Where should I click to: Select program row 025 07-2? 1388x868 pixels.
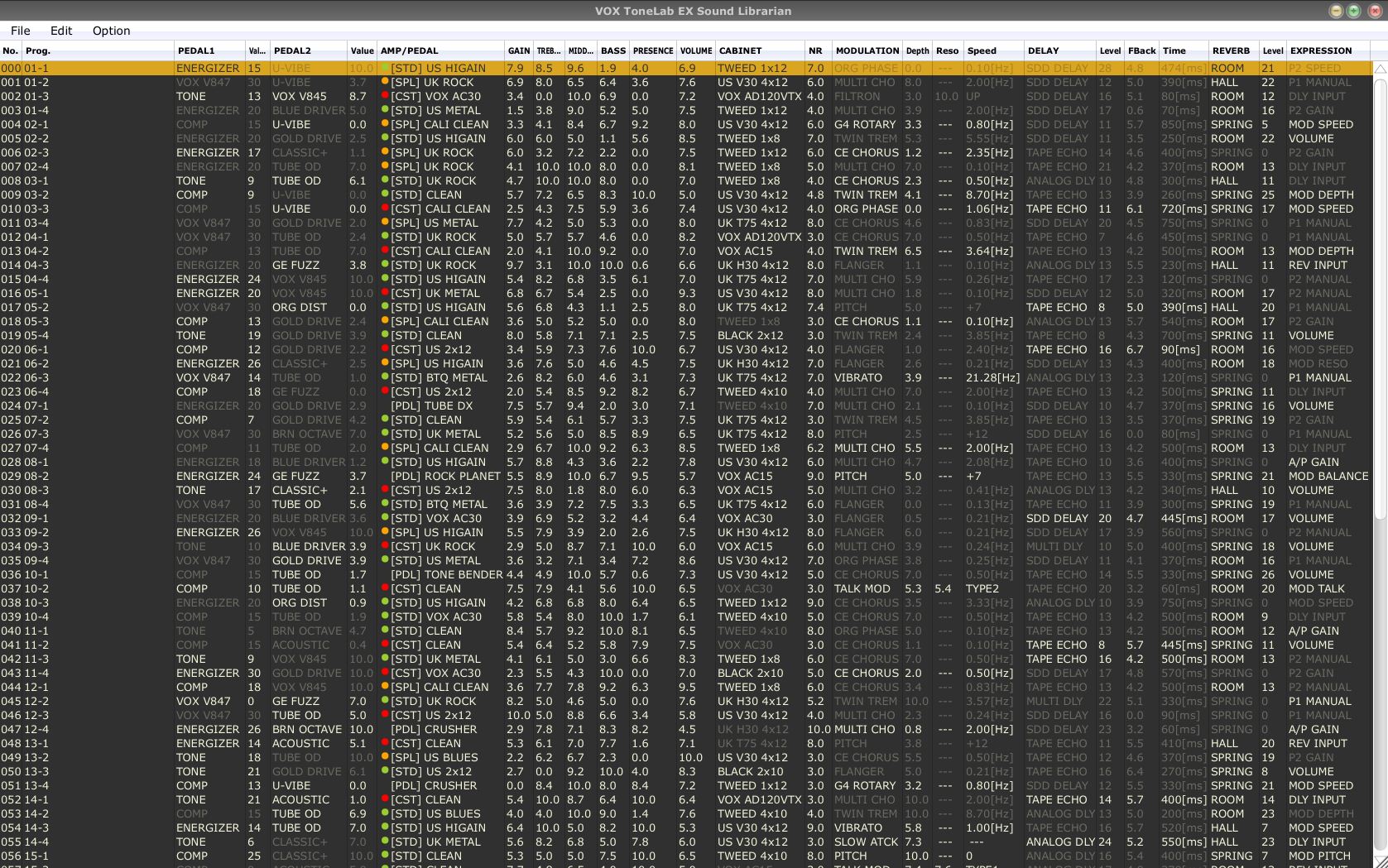pos(685,420)
